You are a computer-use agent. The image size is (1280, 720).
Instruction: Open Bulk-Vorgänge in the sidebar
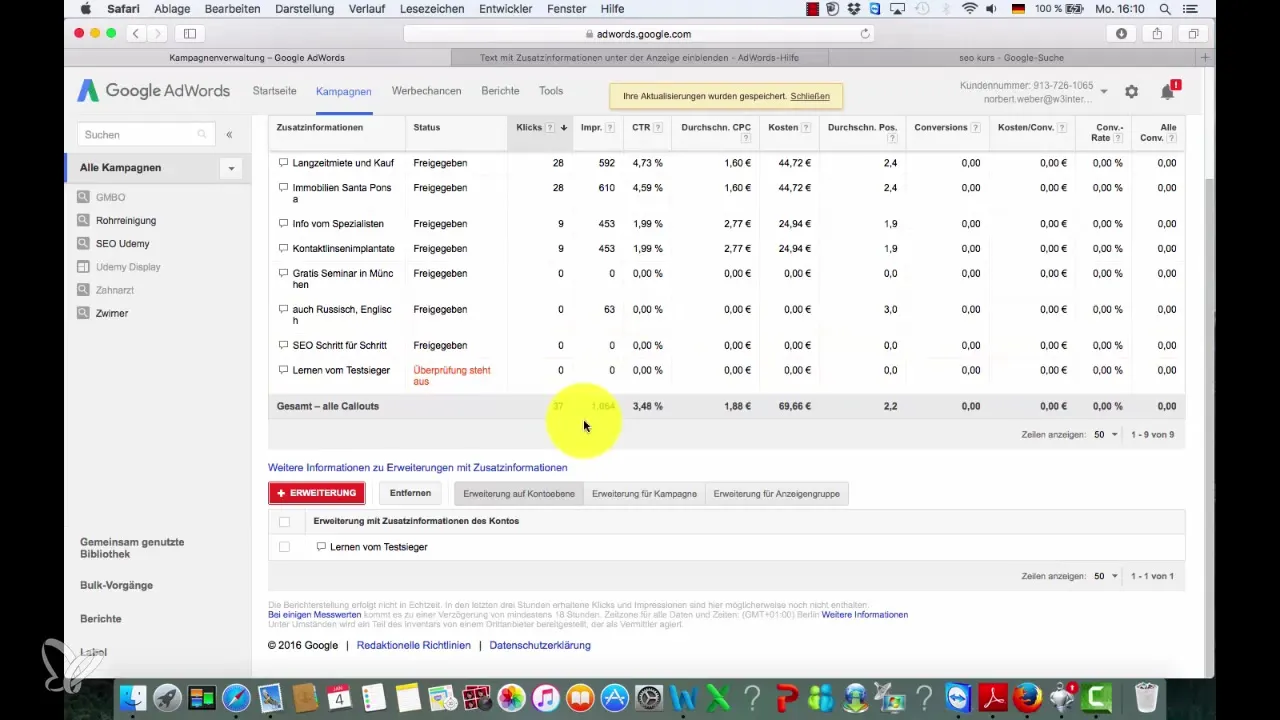click(116, 585)
